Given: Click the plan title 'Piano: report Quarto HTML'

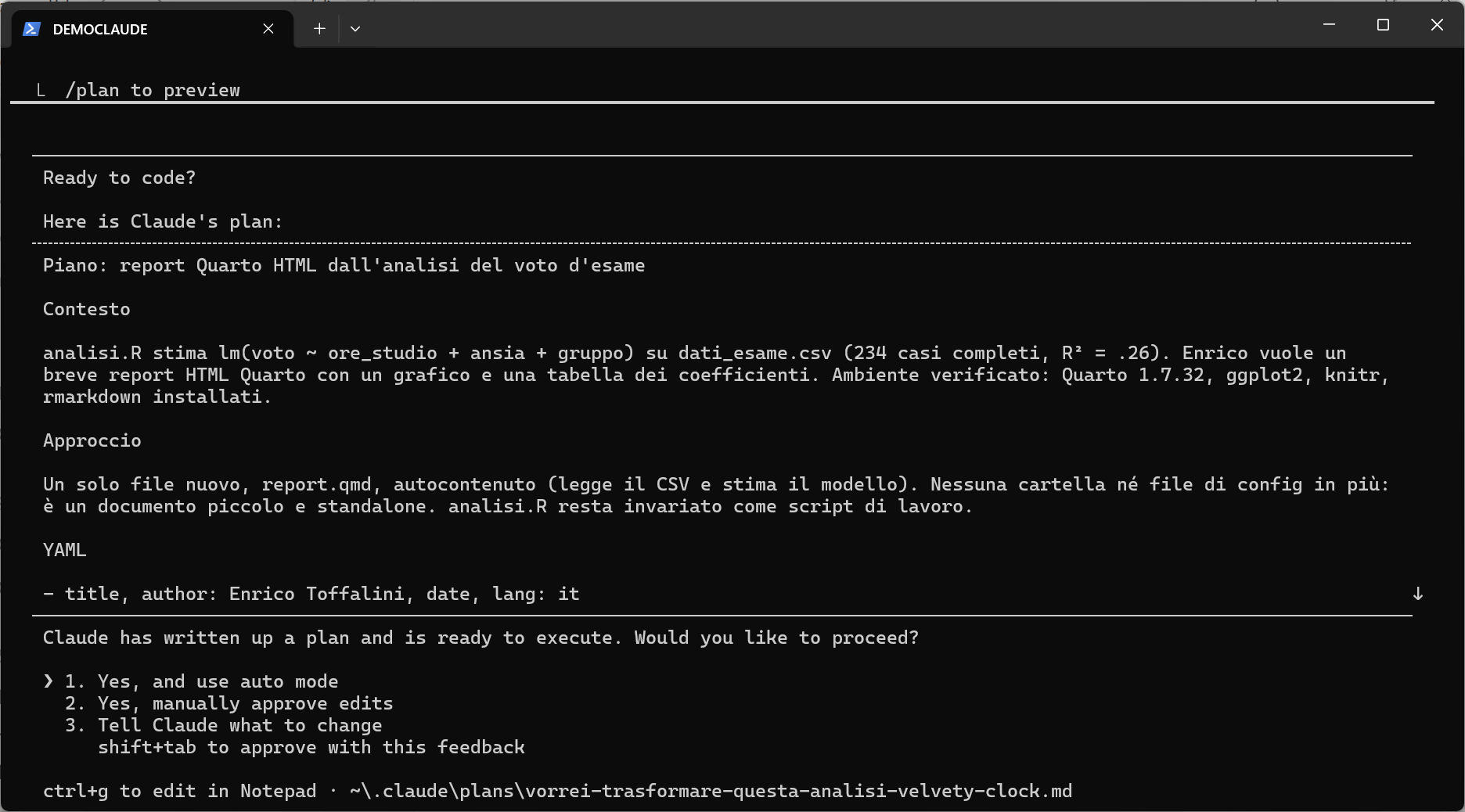Looking at the screenshot, I should click(x=344, y=265).
